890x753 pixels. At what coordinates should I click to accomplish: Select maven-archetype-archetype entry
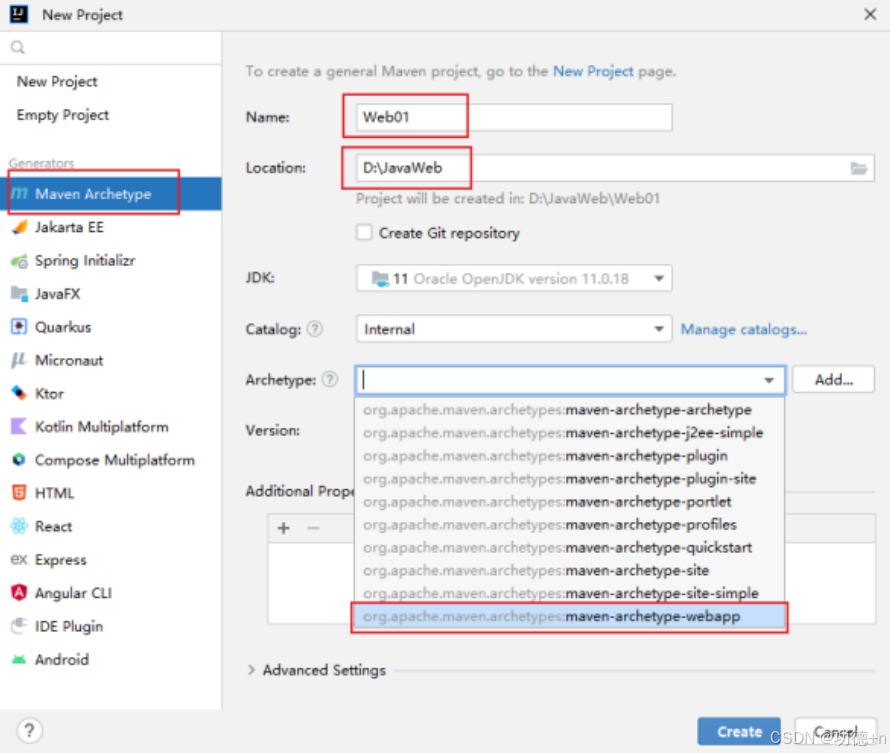pyautogui.click(x=569, y=410)
